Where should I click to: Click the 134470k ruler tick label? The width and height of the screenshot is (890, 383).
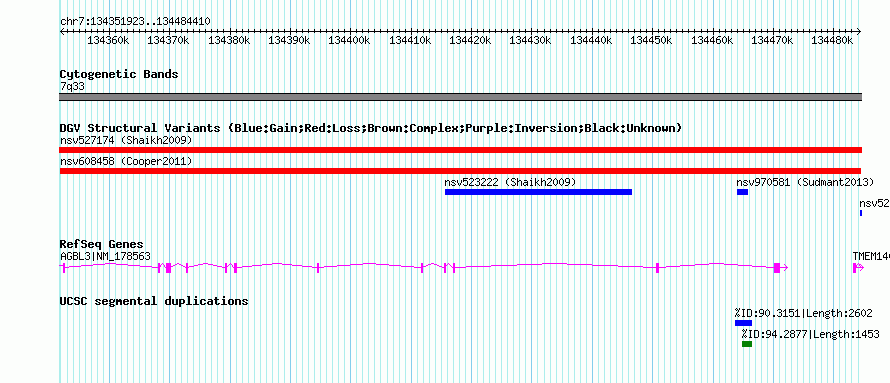click(x=773, y=41)
